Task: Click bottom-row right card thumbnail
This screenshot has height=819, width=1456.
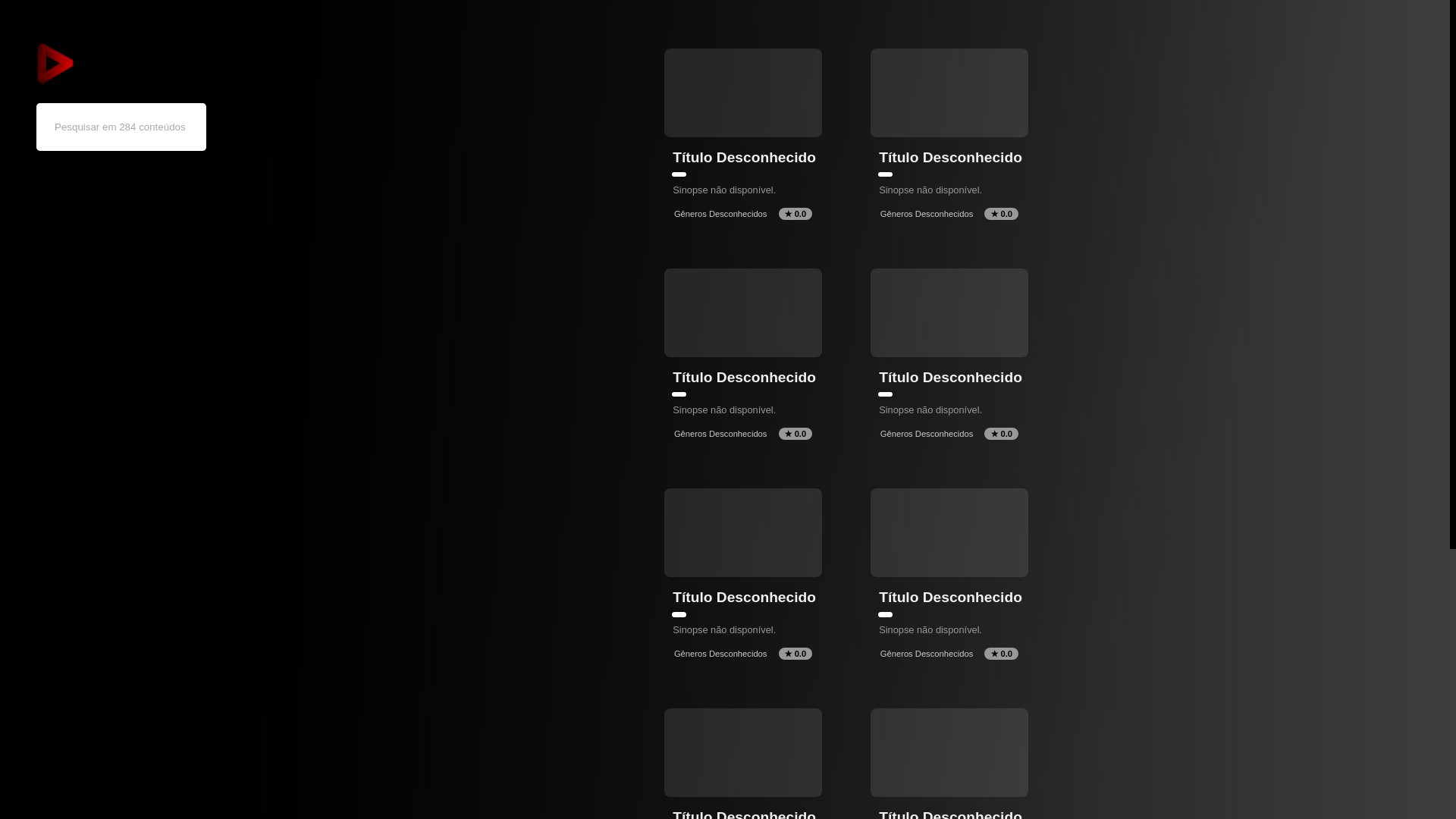Action: click(949, 752)
